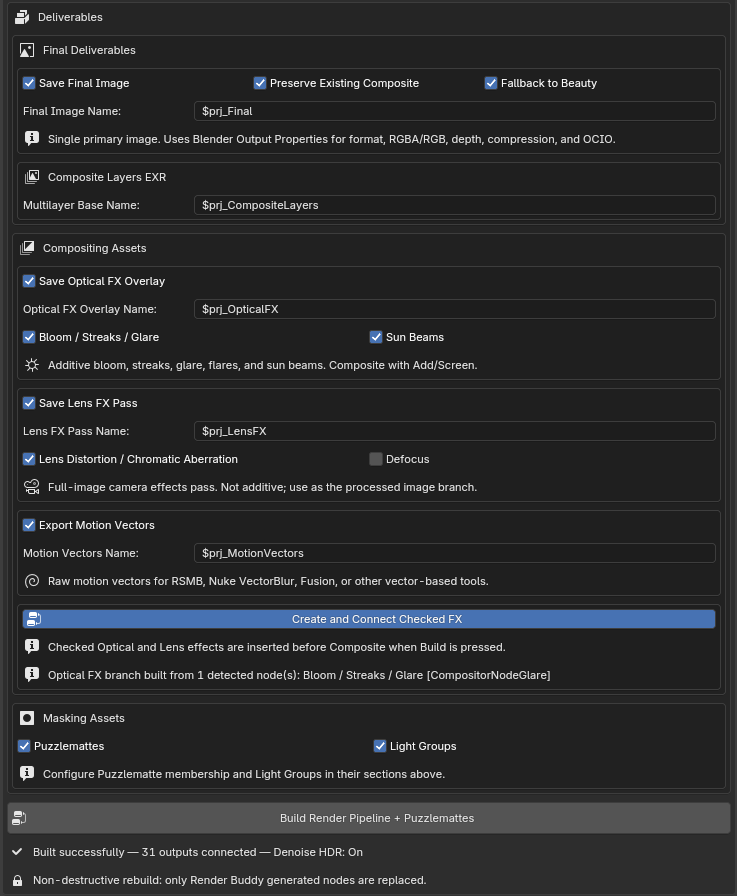
Task: Click the Configure Puzzlematte membership text
Action: 244,774
